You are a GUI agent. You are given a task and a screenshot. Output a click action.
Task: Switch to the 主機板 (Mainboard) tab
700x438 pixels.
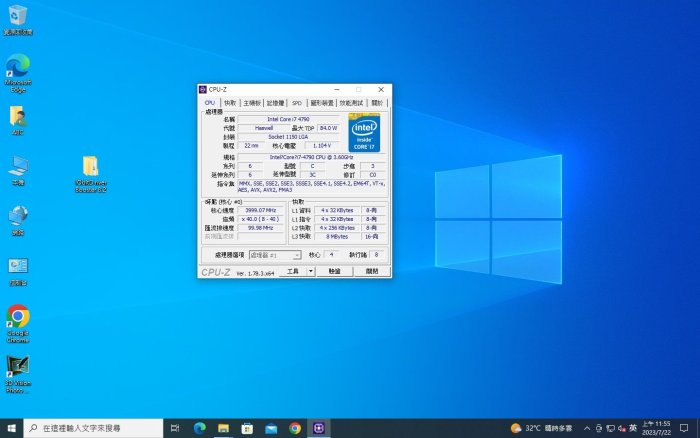point(252,103)
